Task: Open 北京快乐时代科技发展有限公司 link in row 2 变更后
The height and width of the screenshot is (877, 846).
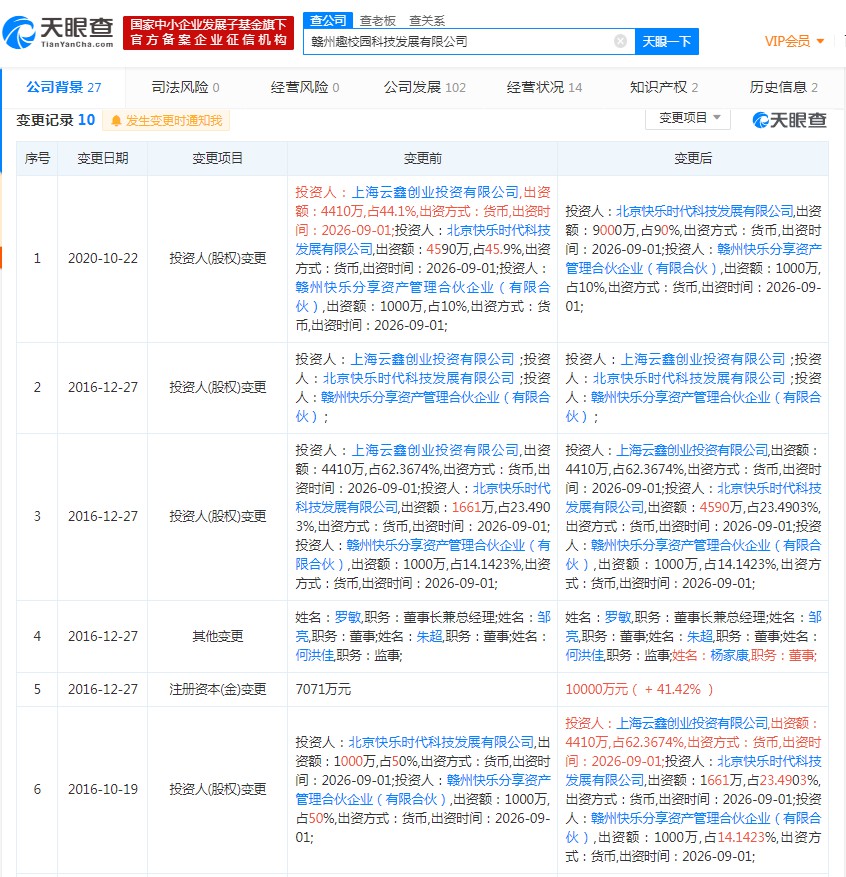Action: point(689,378)
